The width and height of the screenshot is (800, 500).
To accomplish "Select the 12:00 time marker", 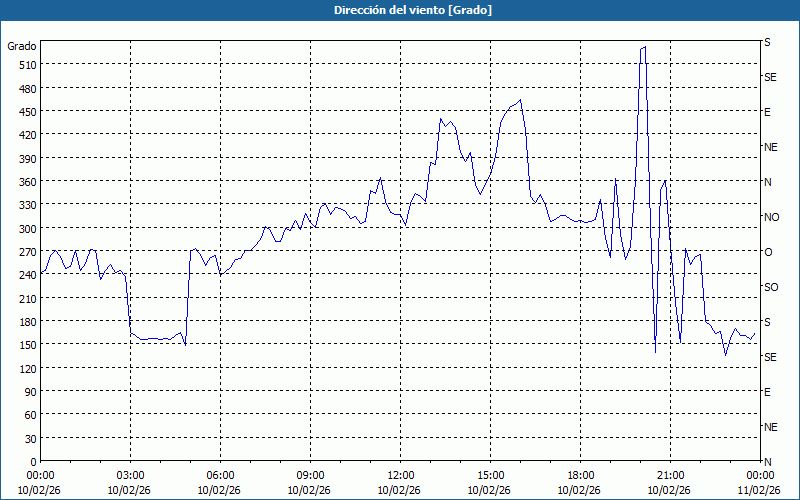I will [x=400, y=475].
